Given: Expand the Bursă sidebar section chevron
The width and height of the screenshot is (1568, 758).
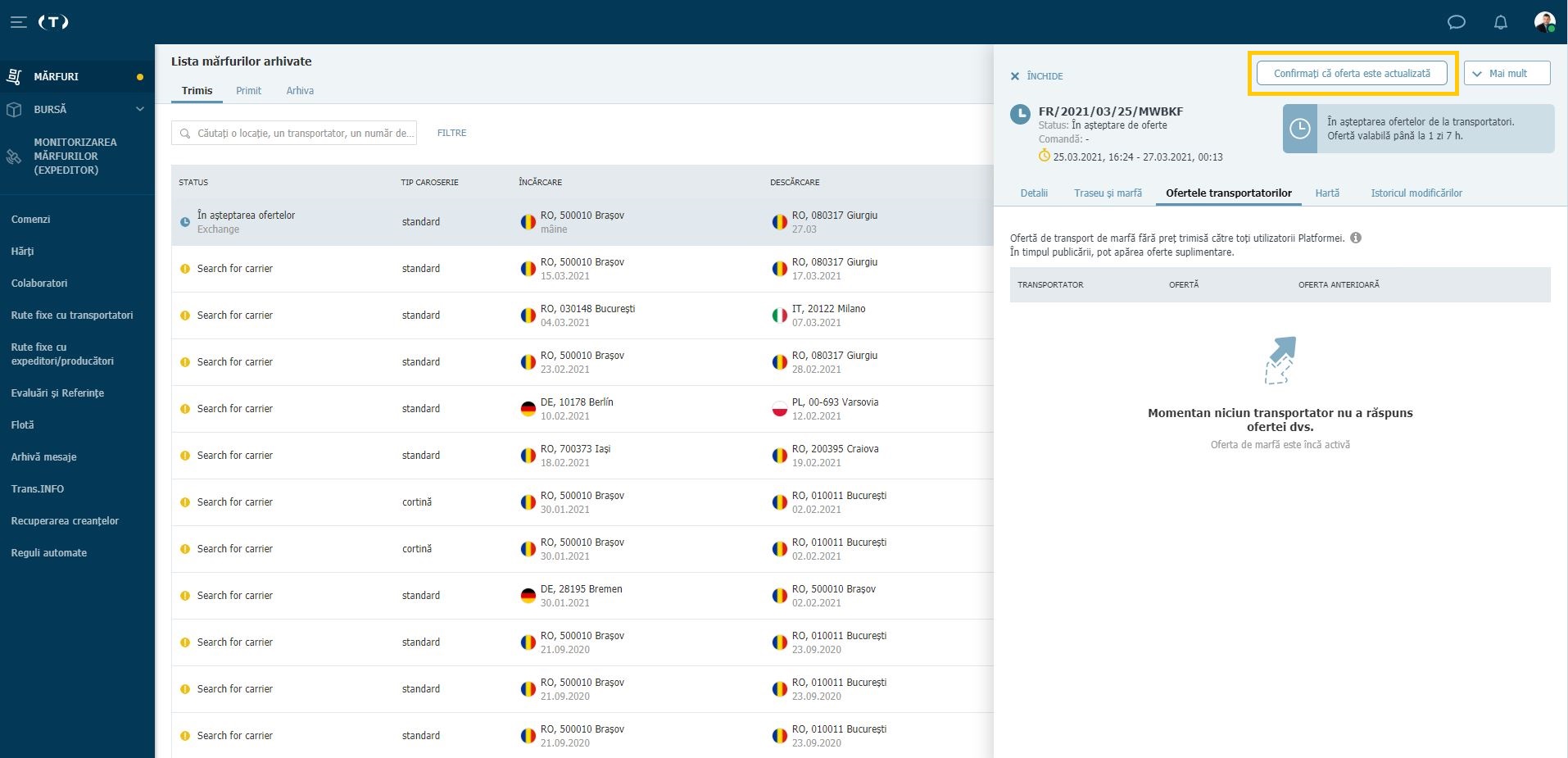Looking at the screenshot, I should pos(139,109).
